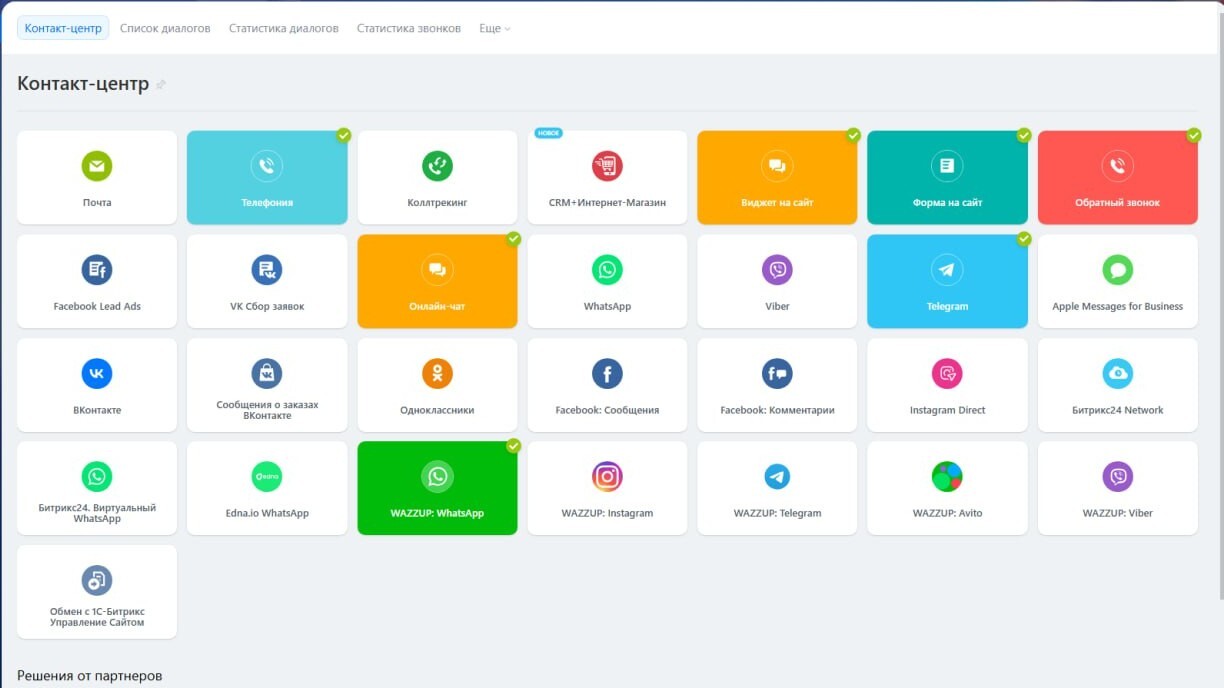This screenshot has height=688, width=1224.
Task: Click the WAZZUP: Telegram label
Action: coord(777,513)
